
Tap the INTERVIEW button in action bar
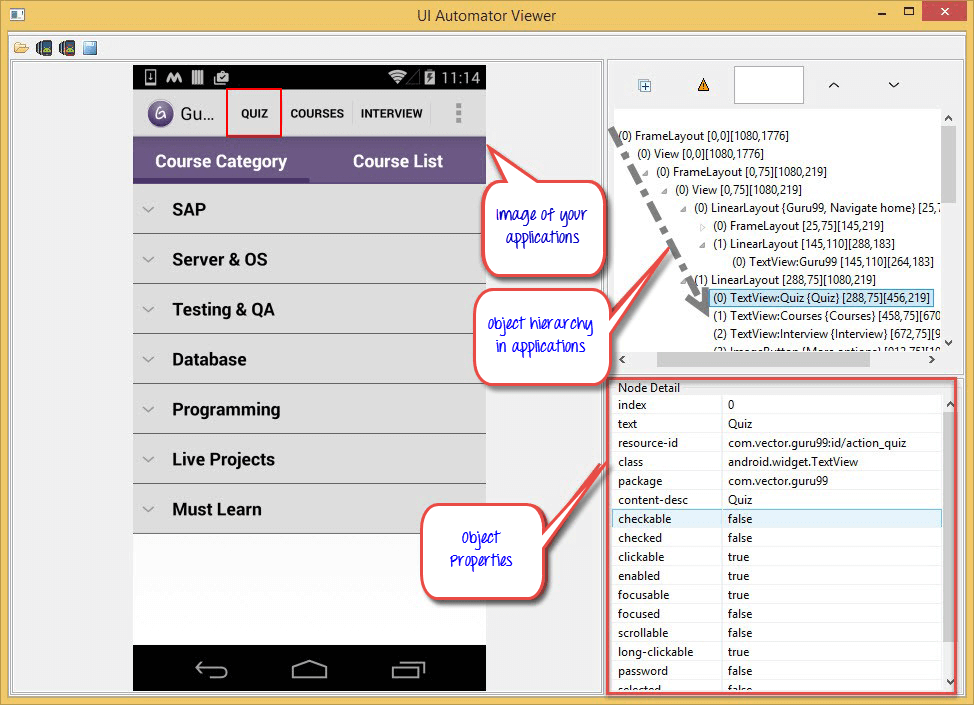(391, 114)
